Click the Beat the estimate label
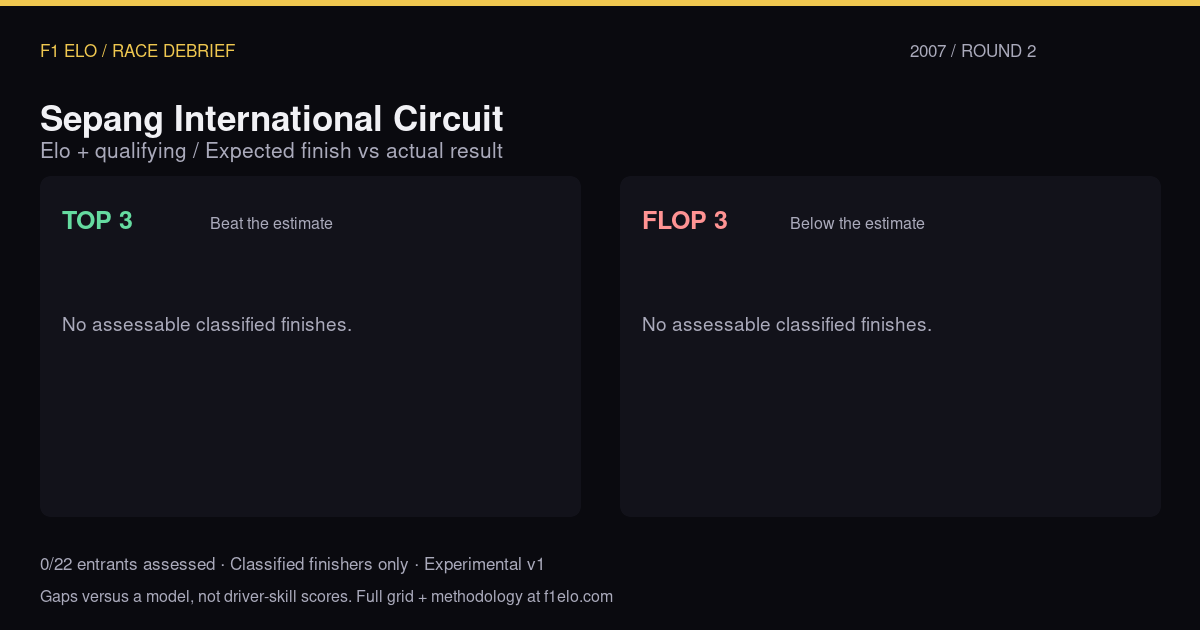The width and height of the screenshot is (1200, 630). (x=271, y=224)
